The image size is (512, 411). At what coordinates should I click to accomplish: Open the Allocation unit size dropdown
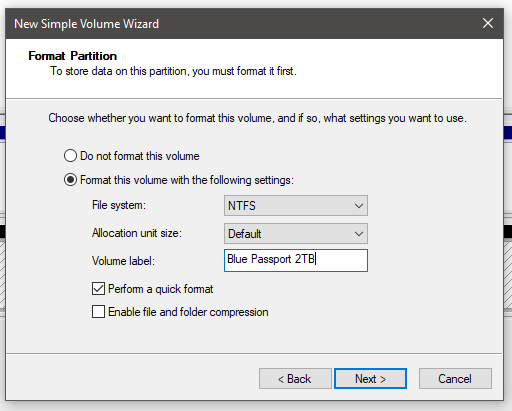pyautogui.click(x=296, y=234)
